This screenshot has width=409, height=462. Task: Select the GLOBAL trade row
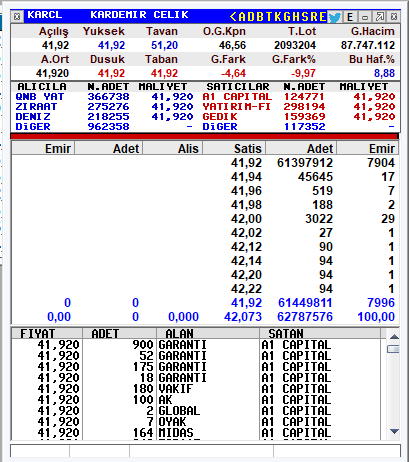196,411
